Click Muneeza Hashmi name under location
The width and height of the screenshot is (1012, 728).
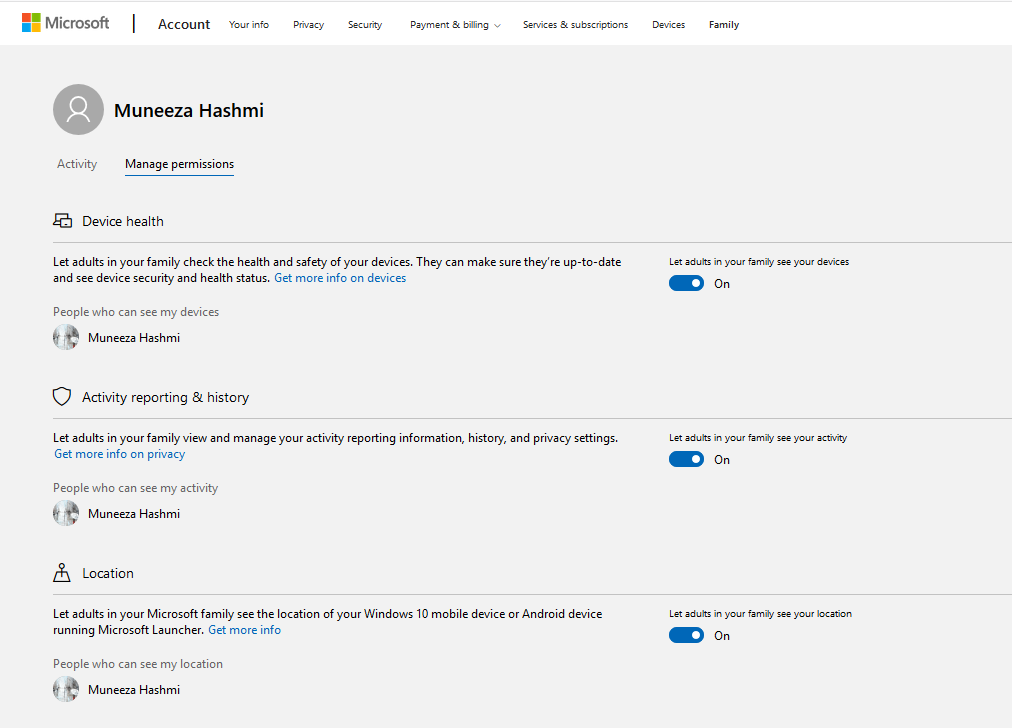point(134,690)
